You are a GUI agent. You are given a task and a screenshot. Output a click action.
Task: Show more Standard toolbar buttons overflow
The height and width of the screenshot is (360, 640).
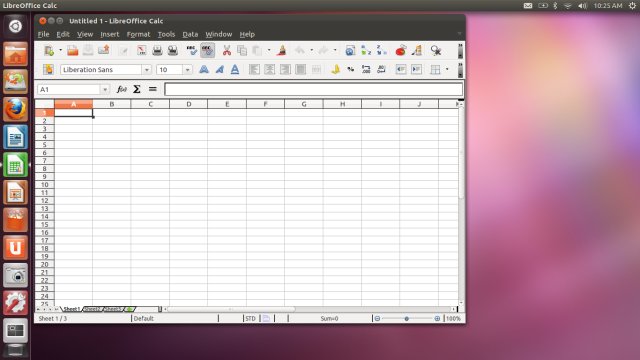460,51
